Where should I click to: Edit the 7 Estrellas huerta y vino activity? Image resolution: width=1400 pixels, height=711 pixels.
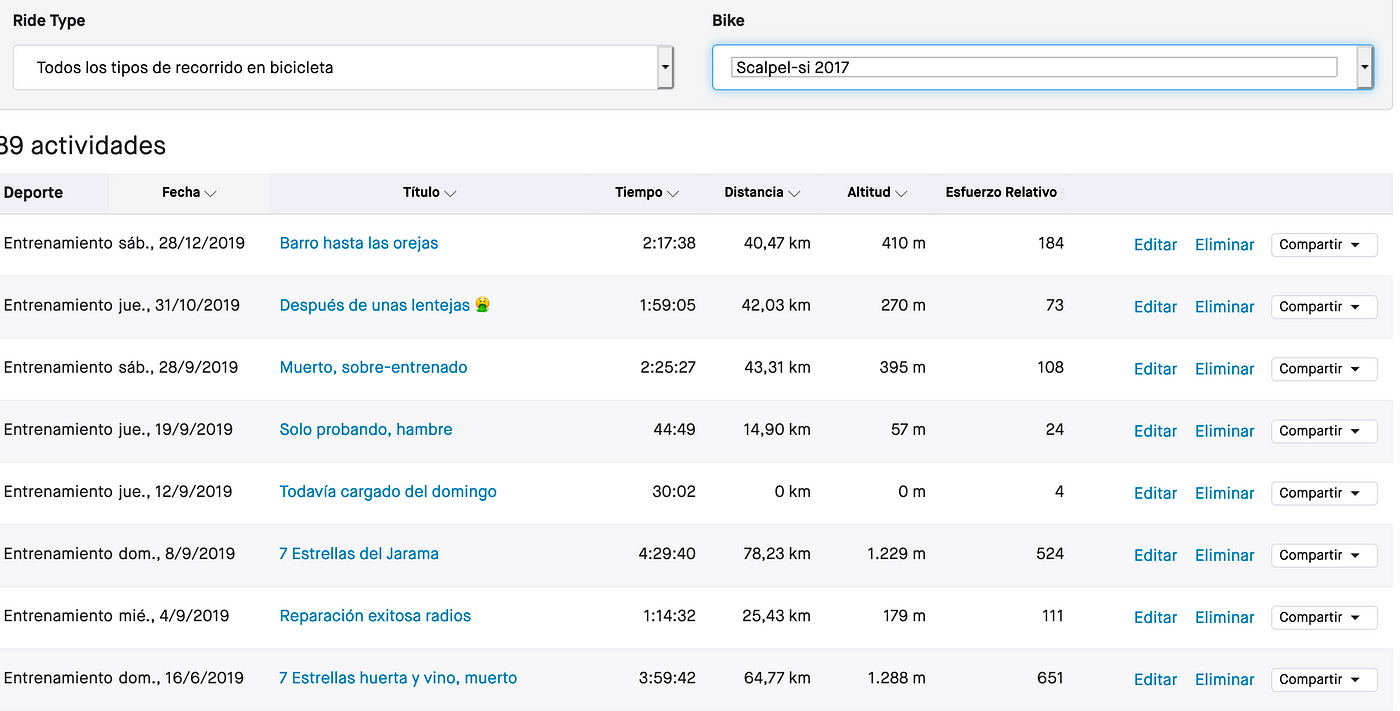tap(1155, 678)
